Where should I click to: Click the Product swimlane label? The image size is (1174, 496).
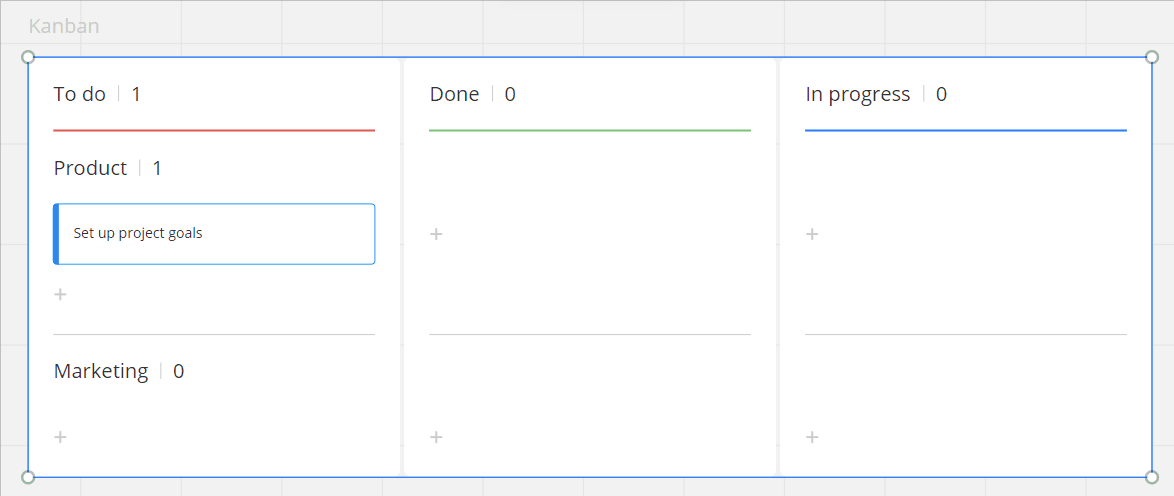tap(91, 168)
